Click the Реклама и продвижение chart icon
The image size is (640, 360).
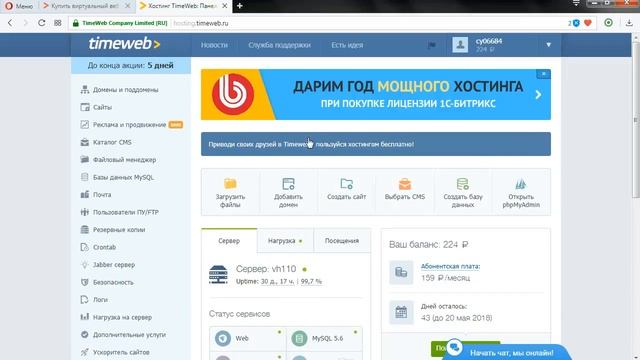[84, 125]
